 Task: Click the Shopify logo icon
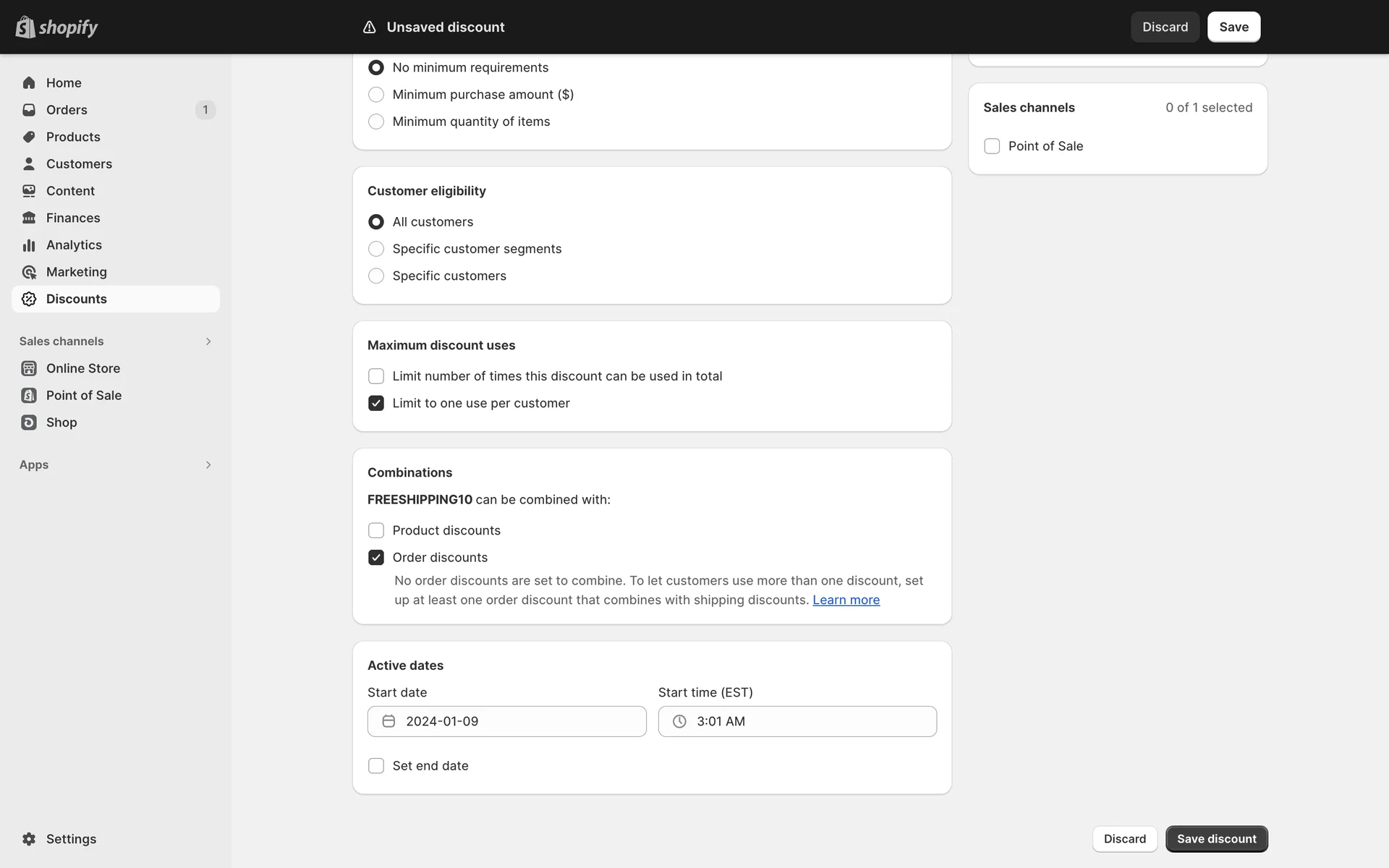click(25, 27)
